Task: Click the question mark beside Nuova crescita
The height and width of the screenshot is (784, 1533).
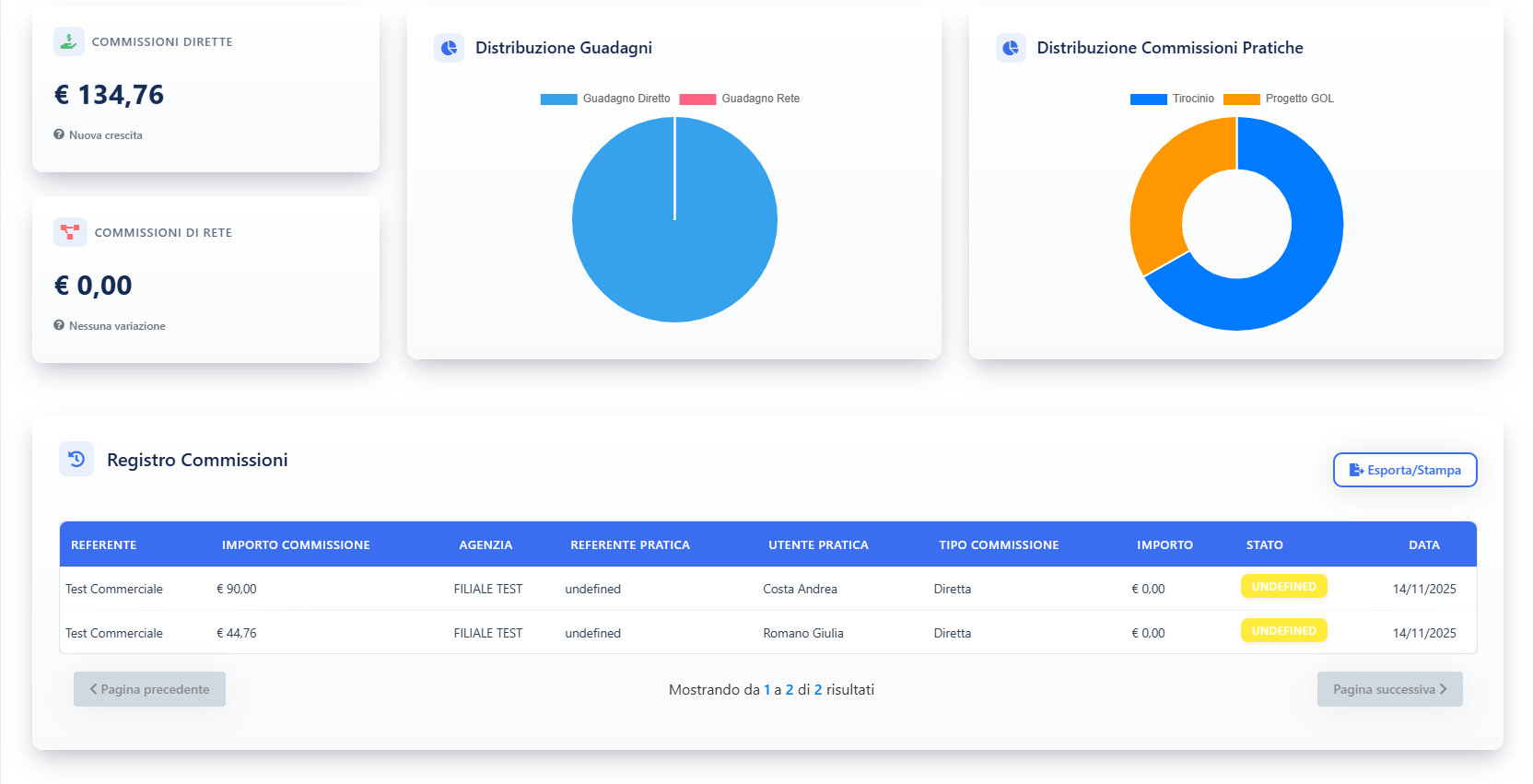Action: (x=59, y=135)
